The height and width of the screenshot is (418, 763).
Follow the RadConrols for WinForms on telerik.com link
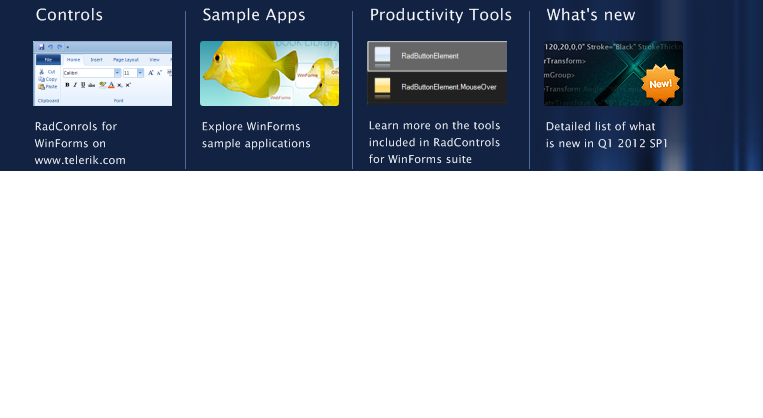tap(80, 143)
